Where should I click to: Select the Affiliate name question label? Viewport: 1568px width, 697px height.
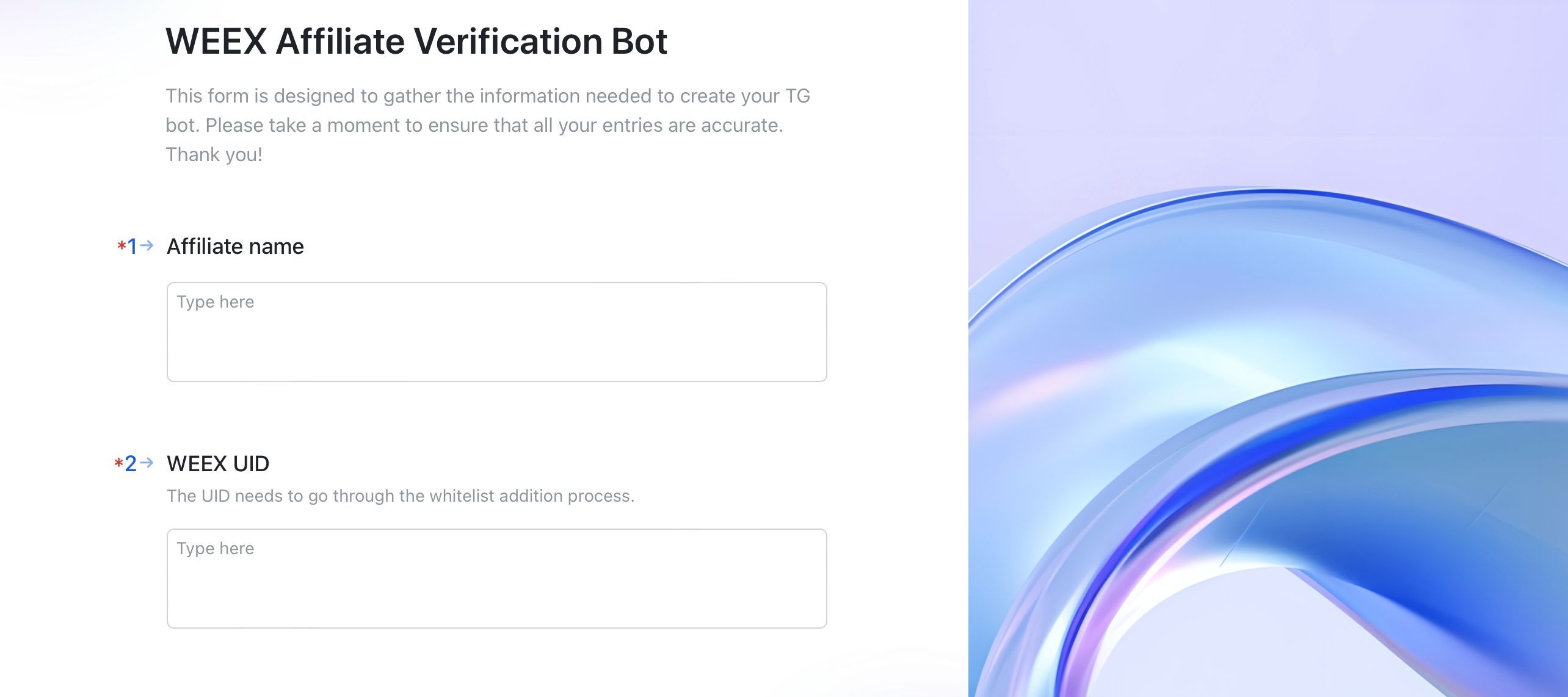234,246
